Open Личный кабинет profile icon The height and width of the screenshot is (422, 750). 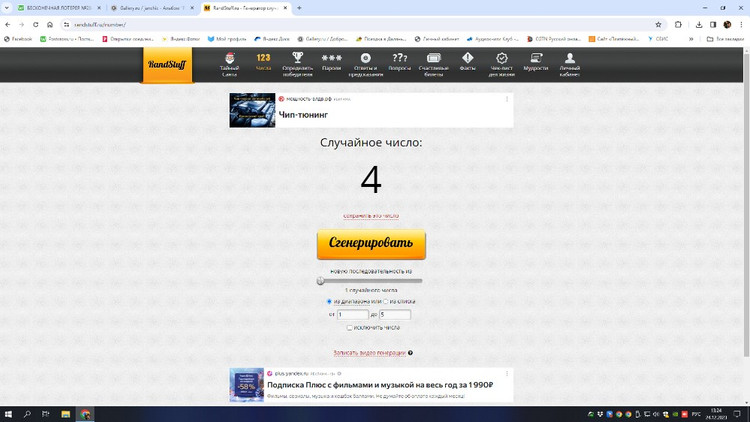tap(570, 59)
